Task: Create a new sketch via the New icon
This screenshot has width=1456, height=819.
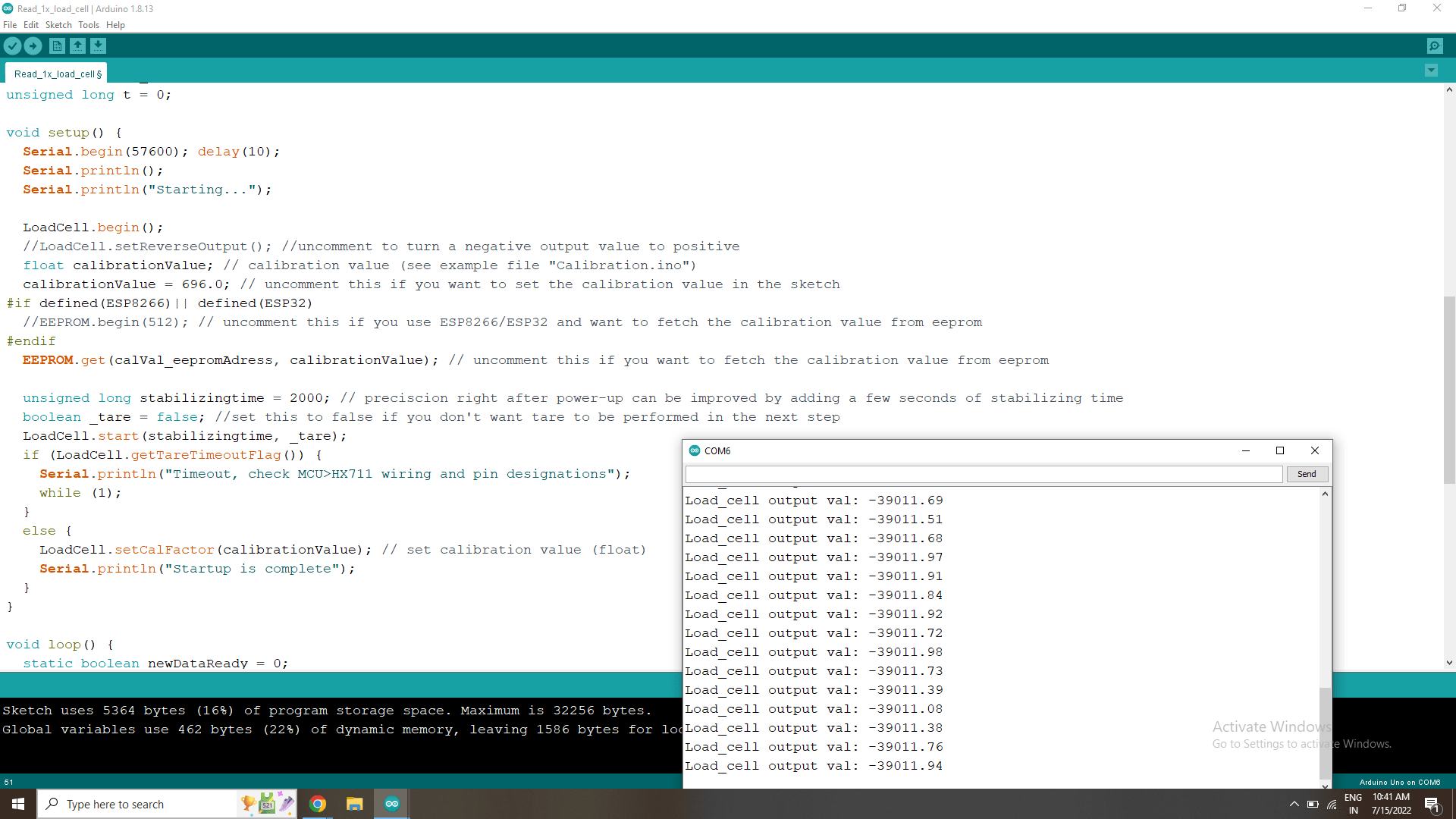Action: point(57,45)
